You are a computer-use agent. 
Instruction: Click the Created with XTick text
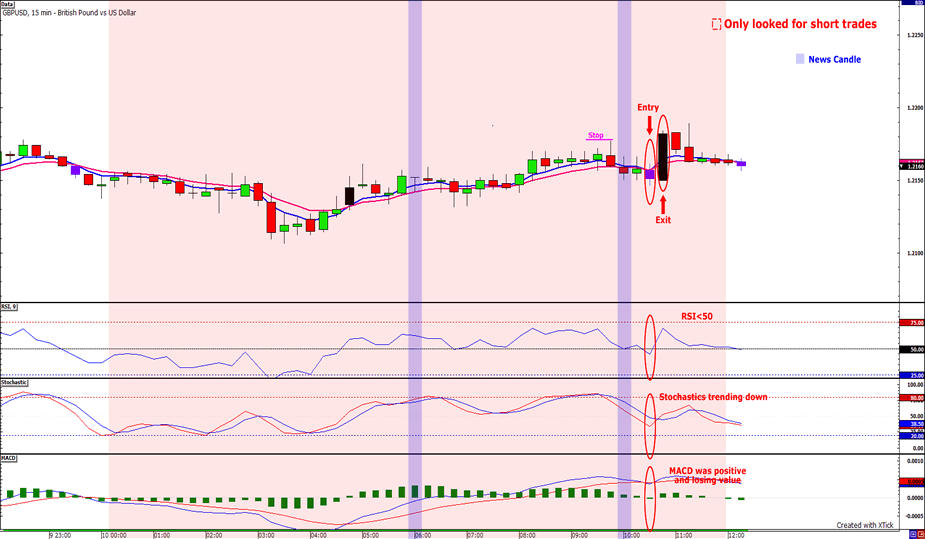pos(864,525)
